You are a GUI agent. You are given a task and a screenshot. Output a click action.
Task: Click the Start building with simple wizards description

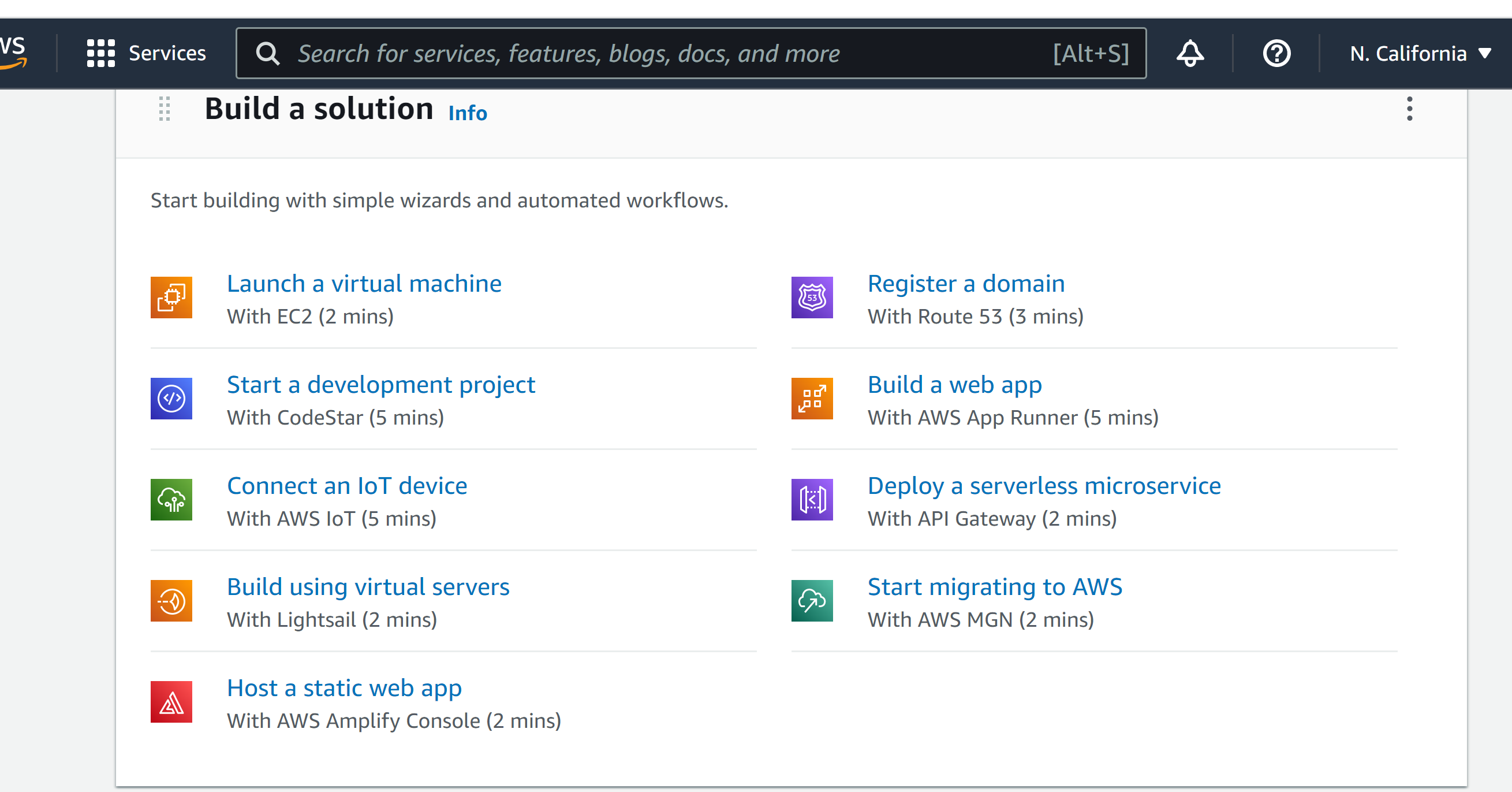[x=439, y=201]
